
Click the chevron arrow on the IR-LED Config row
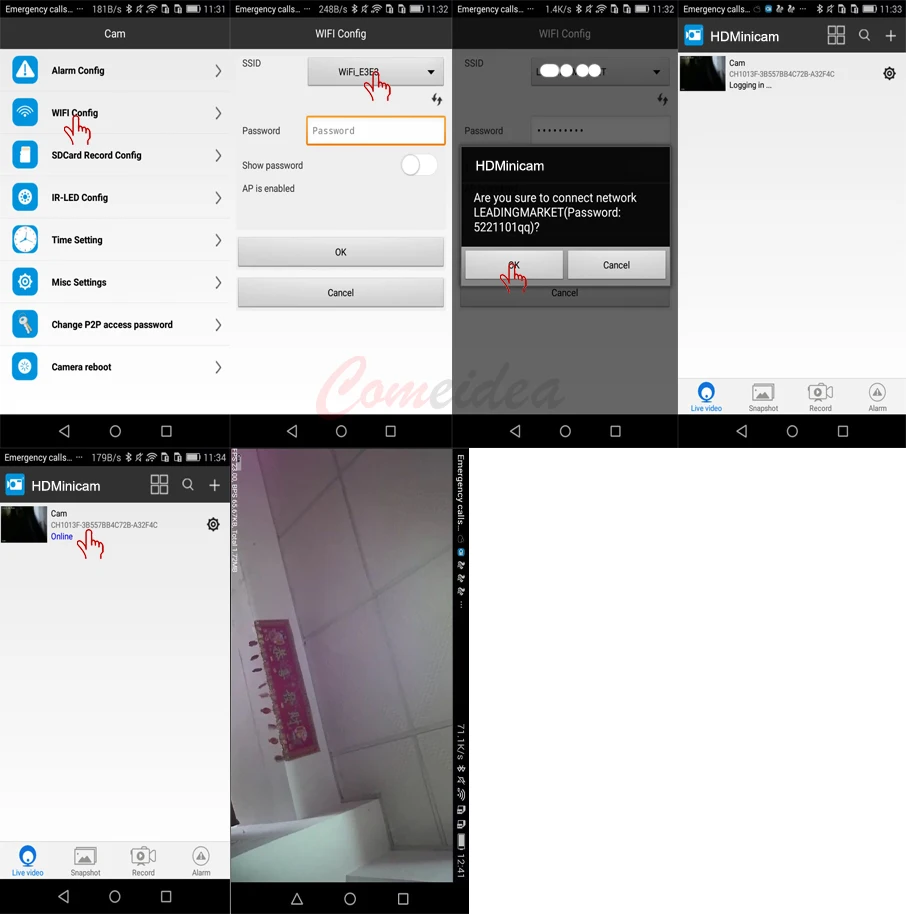(x=218, y=198)
